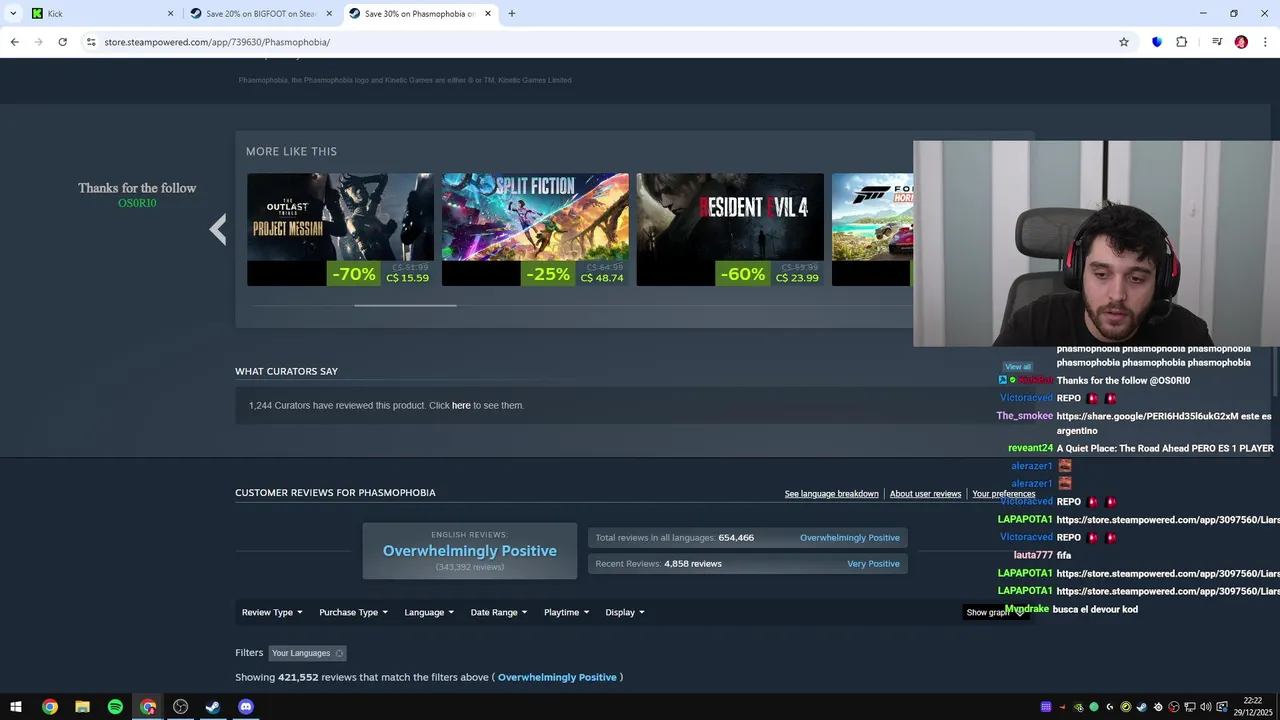Open a new browser tab
This screenshot has height=720, width=1280.
(512, 14)
